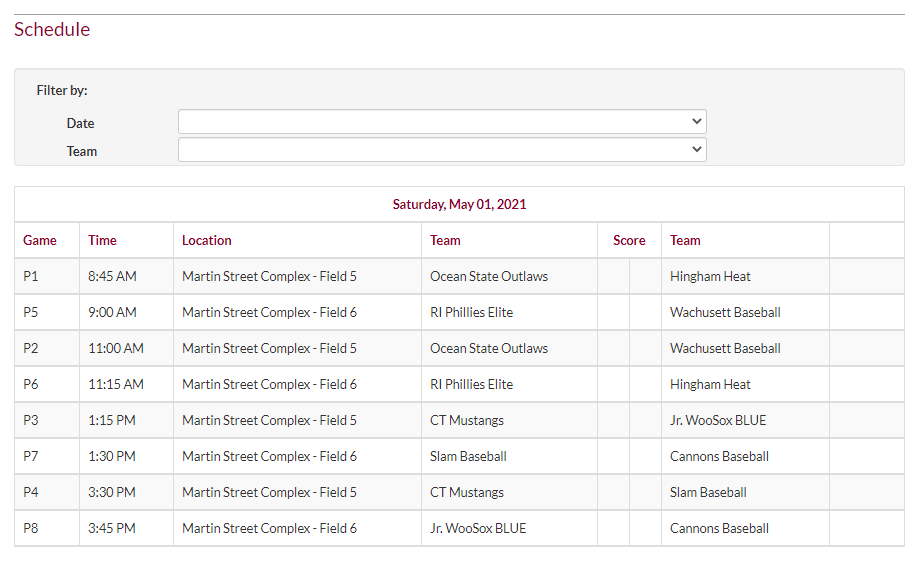The image size is (920, 580).
Task: Select Slam Baseball in the P7 row
Action: pos(468,456)
